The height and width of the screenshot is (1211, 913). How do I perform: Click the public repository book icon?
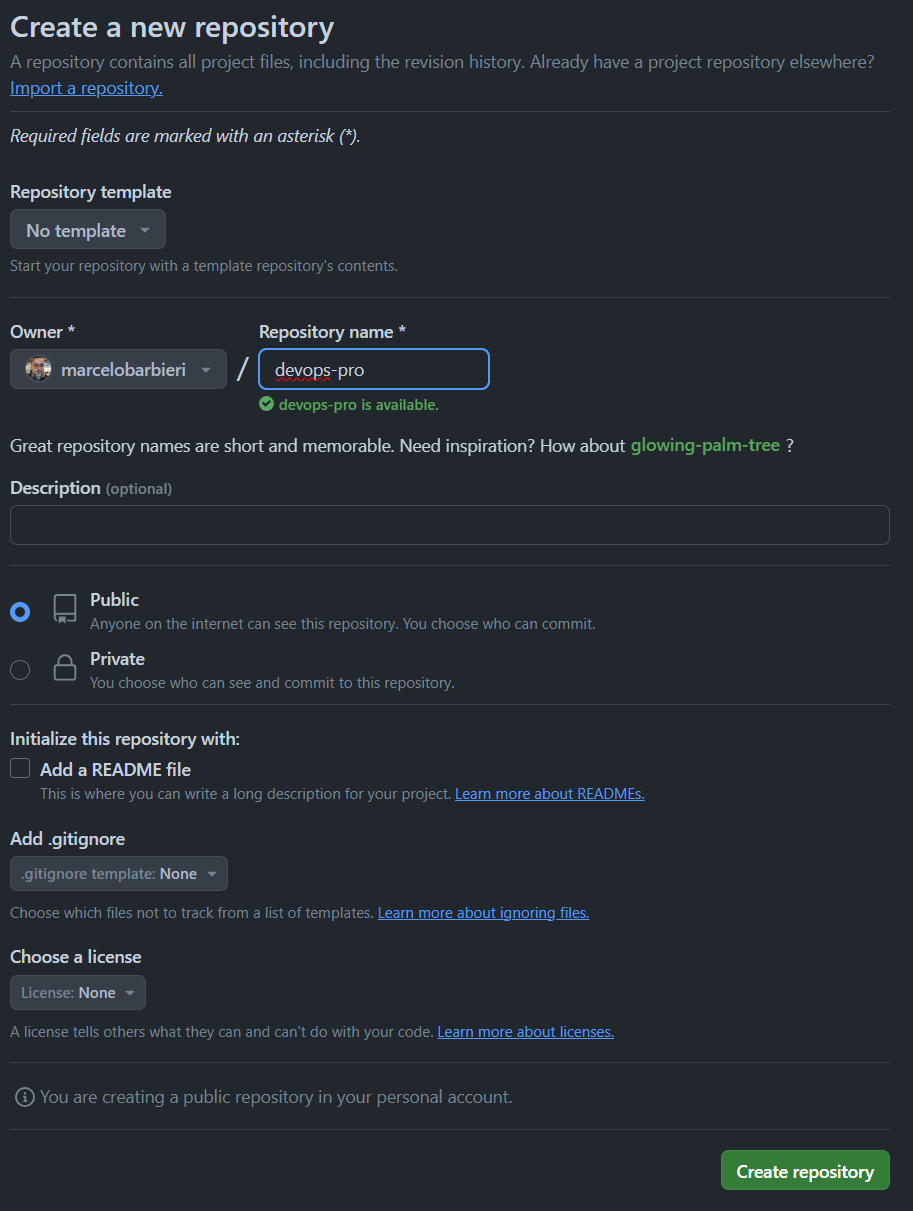point(65,609)
